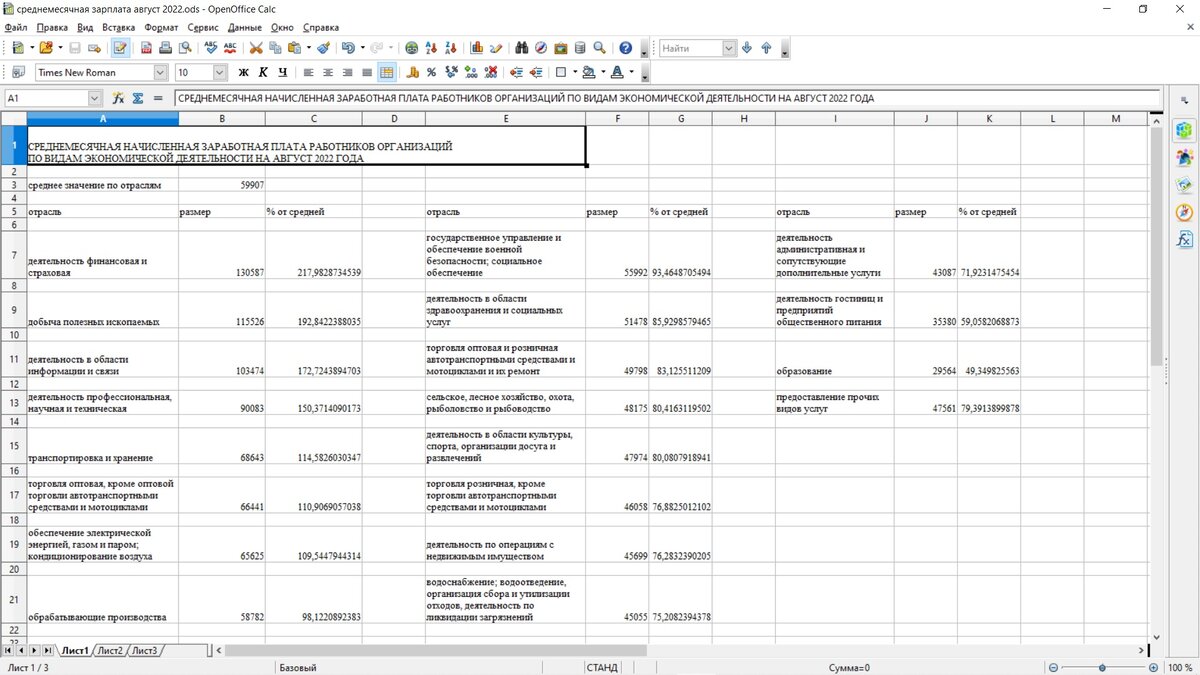Create a new spreadsheet document
Screen dimensions: 1200x675
tap(18, 48)
